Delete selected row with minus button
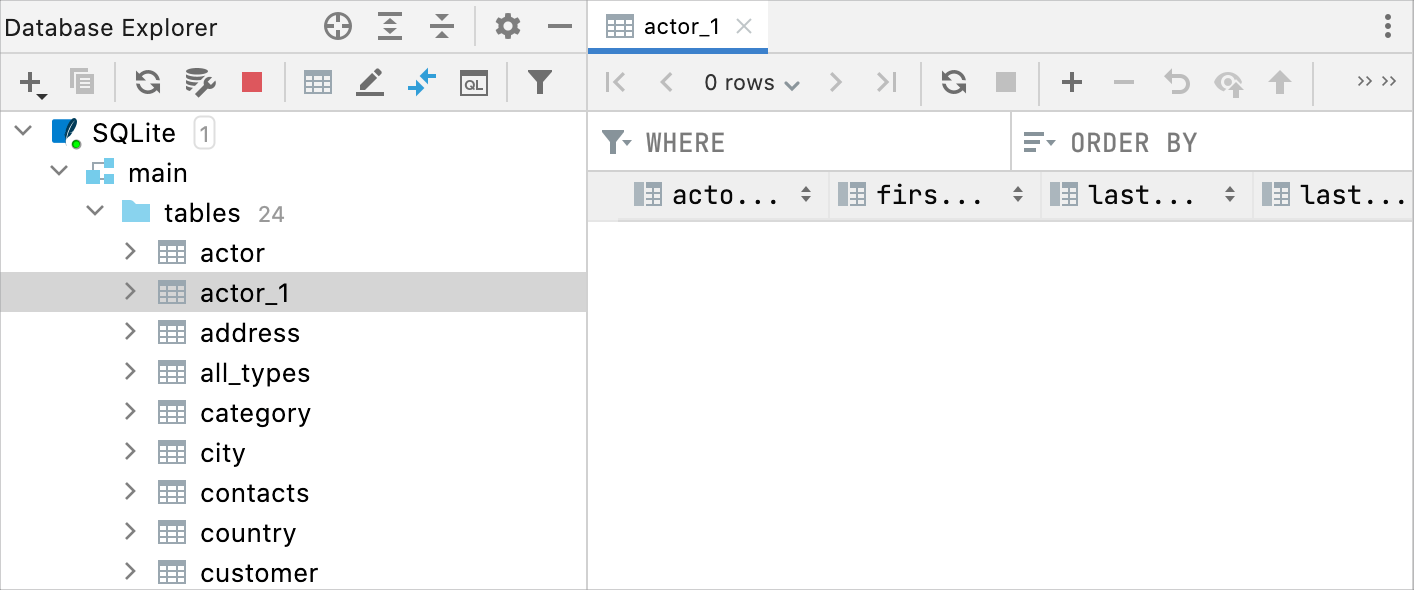 point(1124,82)
